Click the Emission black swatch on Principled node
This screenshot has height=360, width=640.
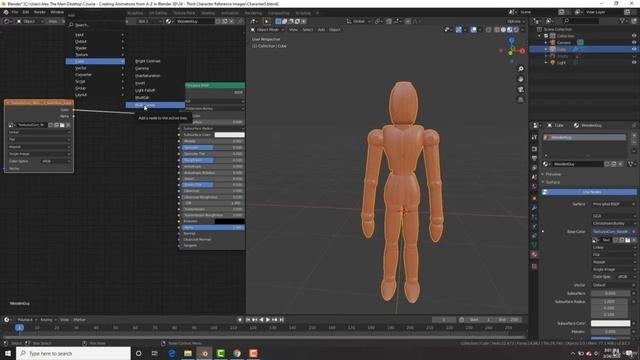[229, 221]
